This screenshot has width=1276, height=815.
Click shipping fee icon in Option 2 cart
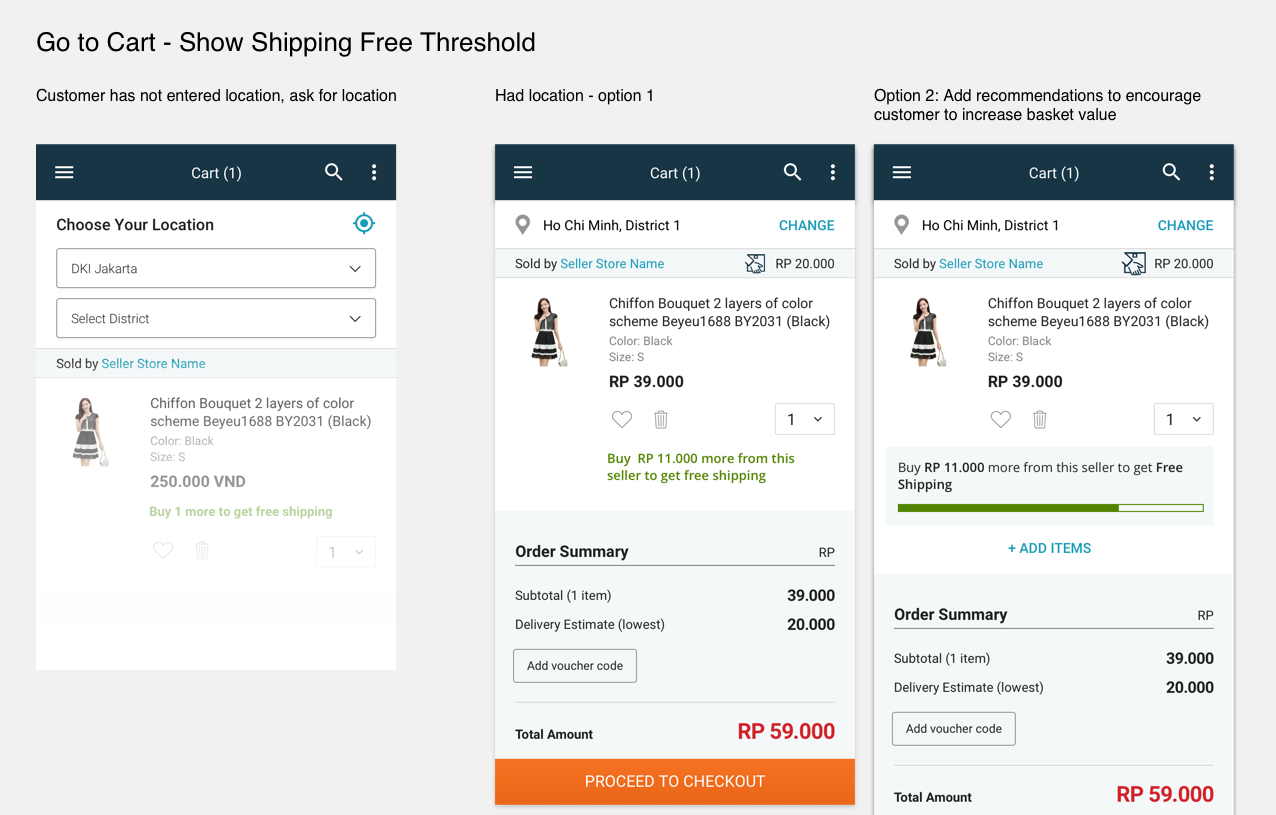tap(1134, 263)
